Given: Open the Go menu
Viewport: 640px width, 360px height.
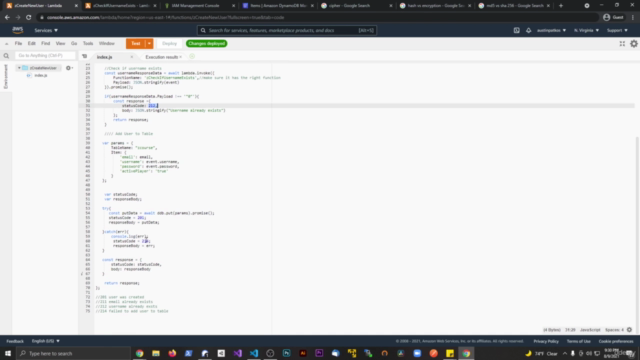Looking at the screenshot, I should coord(74,43).
